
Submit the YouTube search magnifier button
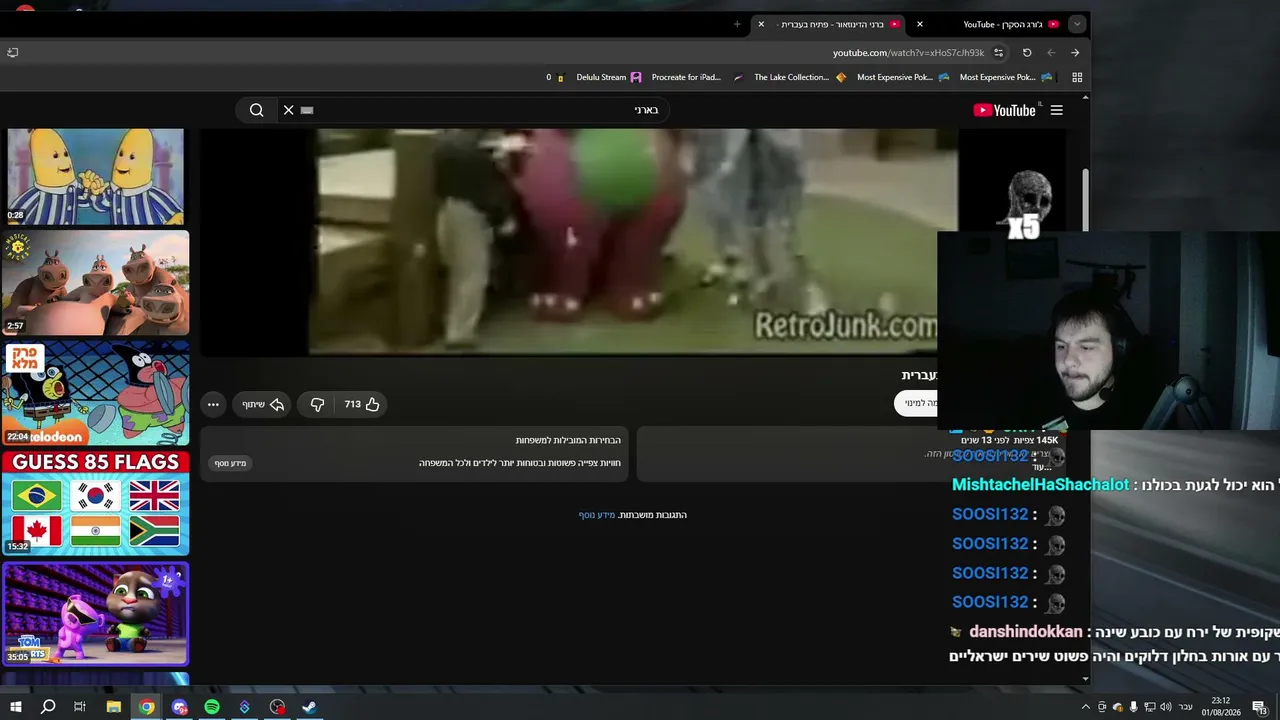257,110
